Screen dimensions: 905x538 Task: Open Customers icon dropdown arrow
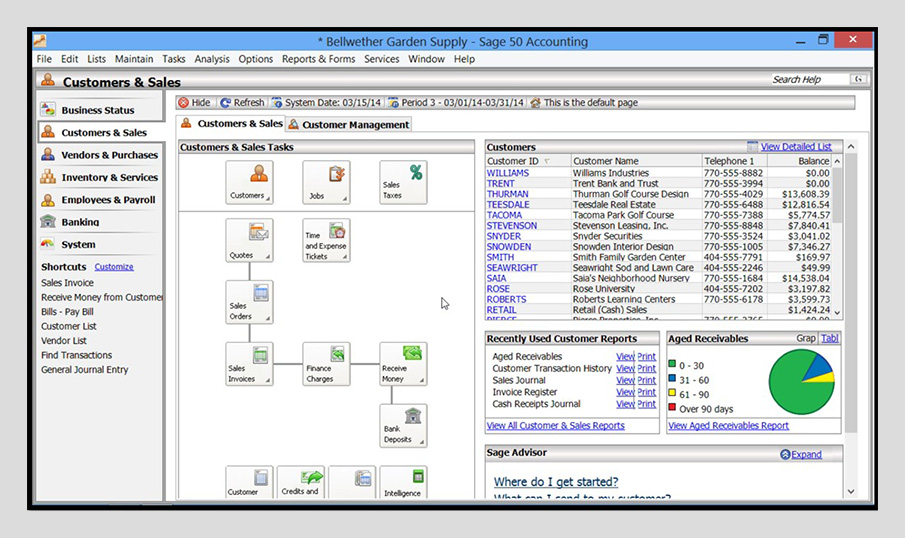[268, 199]
